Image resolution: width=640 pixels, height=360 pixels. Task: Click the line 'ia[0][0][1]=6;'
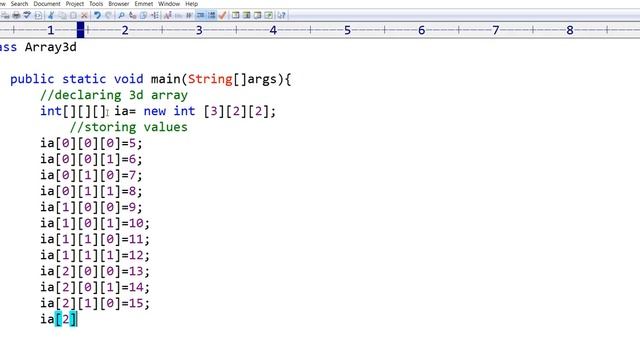tap(91, 159)
